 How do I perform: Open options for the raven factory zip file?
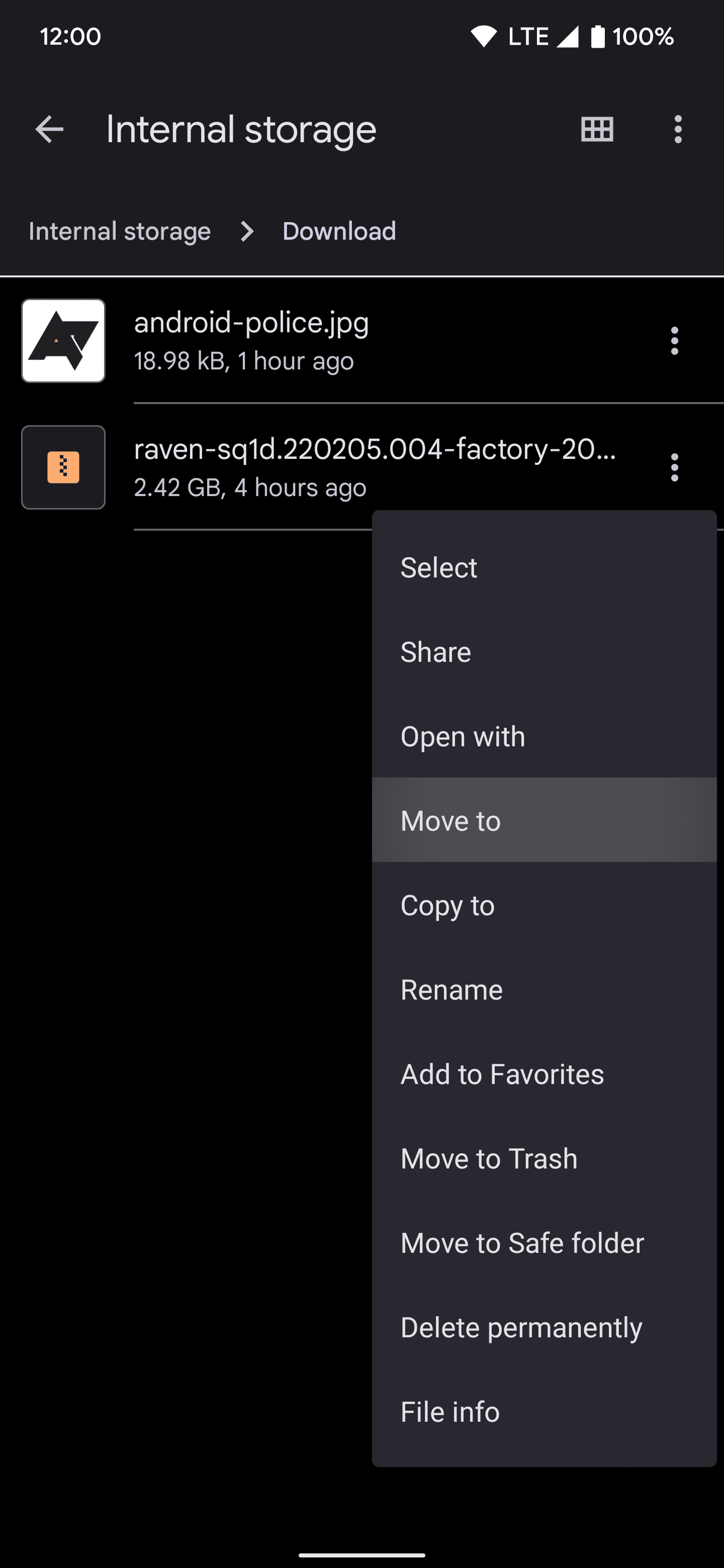tap(674, 468)
